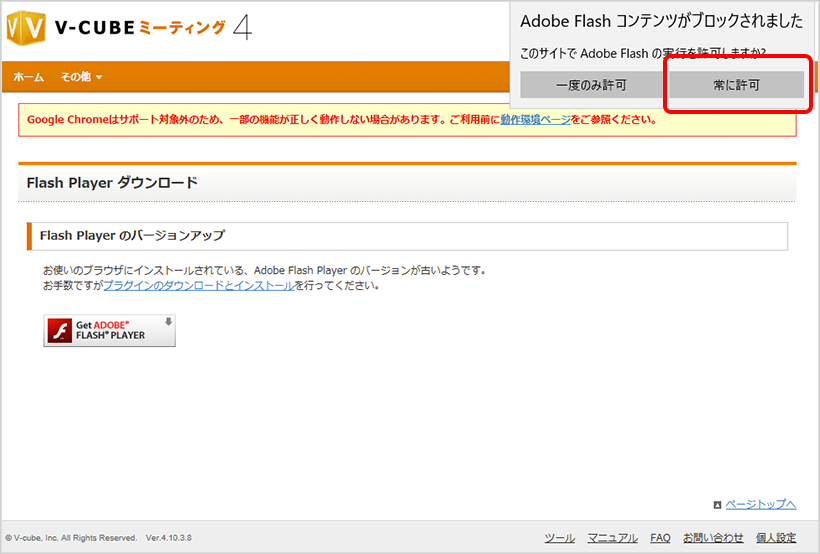Expand the その他 dropdown menu

81,77
